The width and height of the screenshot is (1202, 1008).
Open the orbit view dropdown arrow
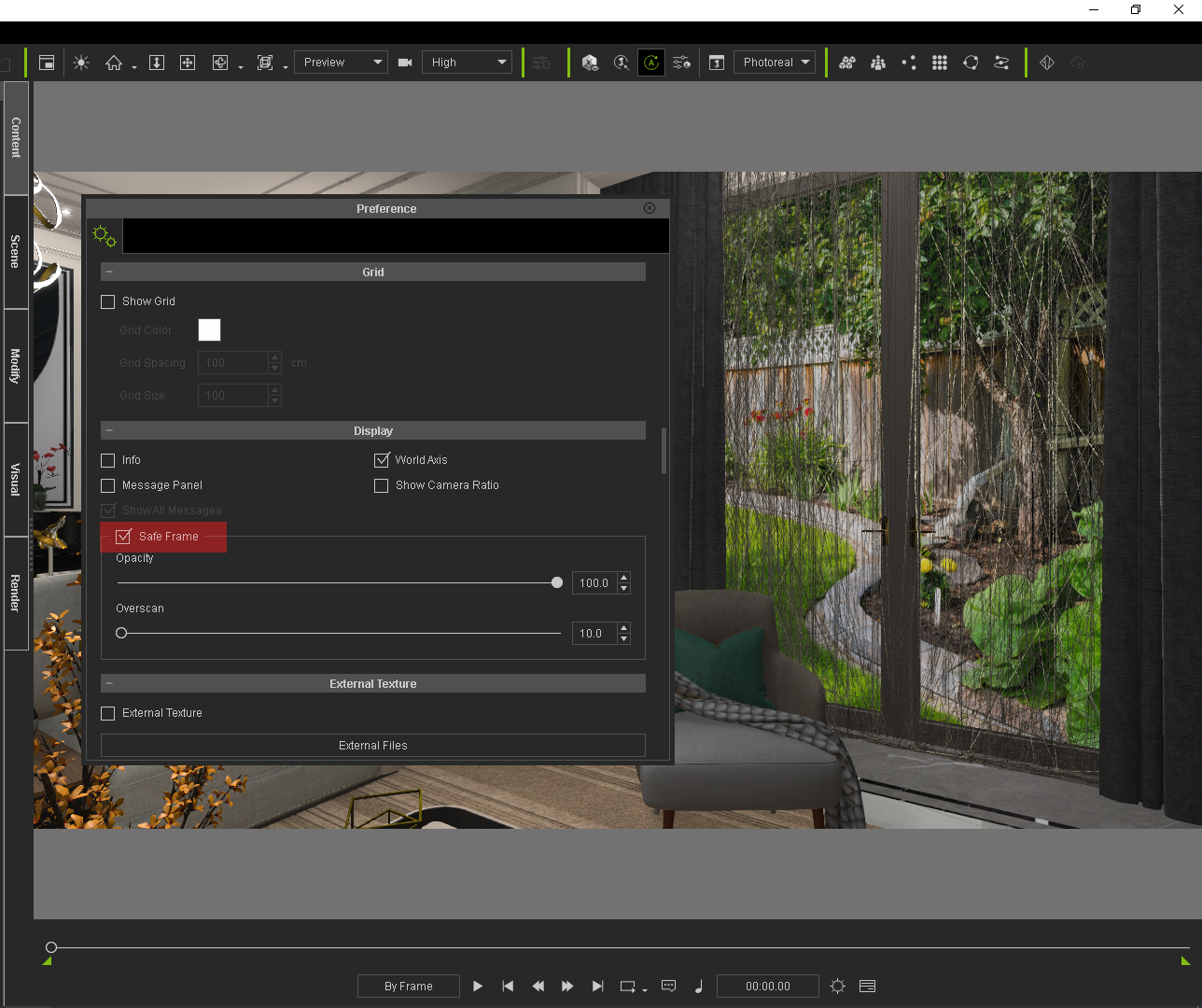(x=241, y=67)
